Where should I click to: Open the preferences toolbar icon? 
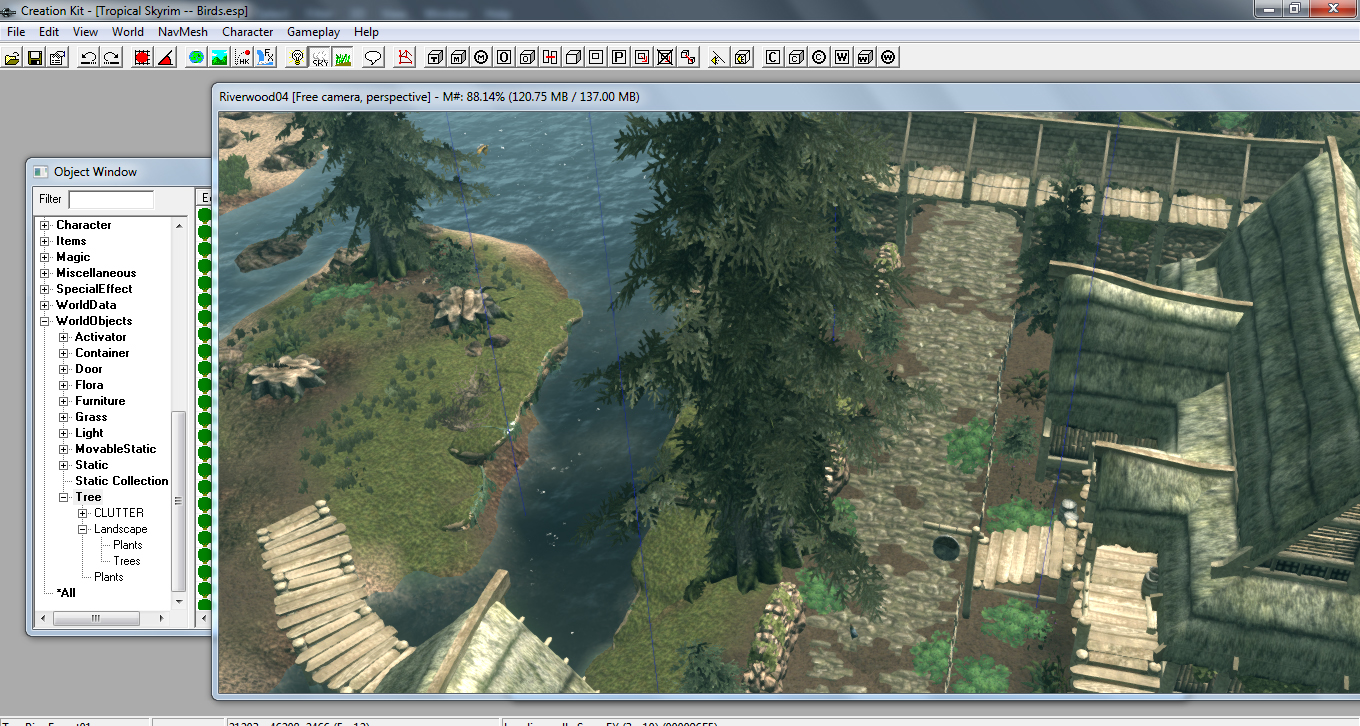click(58, 57)
